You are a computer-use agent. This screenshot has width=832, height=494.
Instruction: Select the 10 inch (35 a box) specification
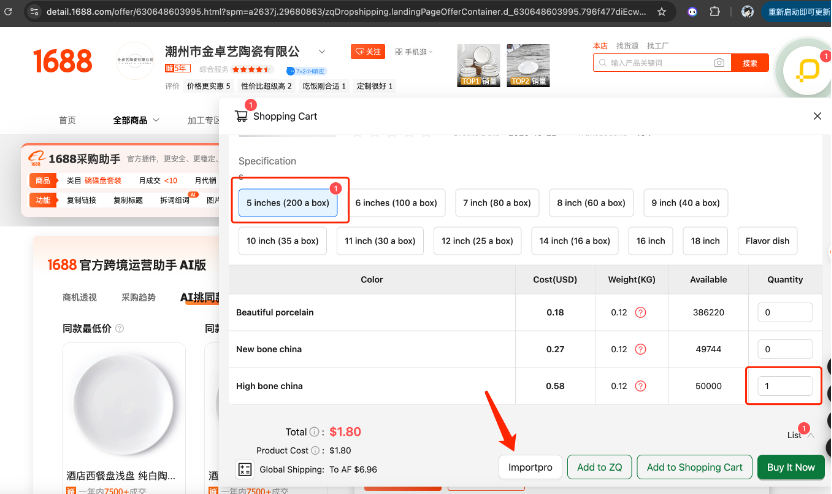(x=282, y=241)
